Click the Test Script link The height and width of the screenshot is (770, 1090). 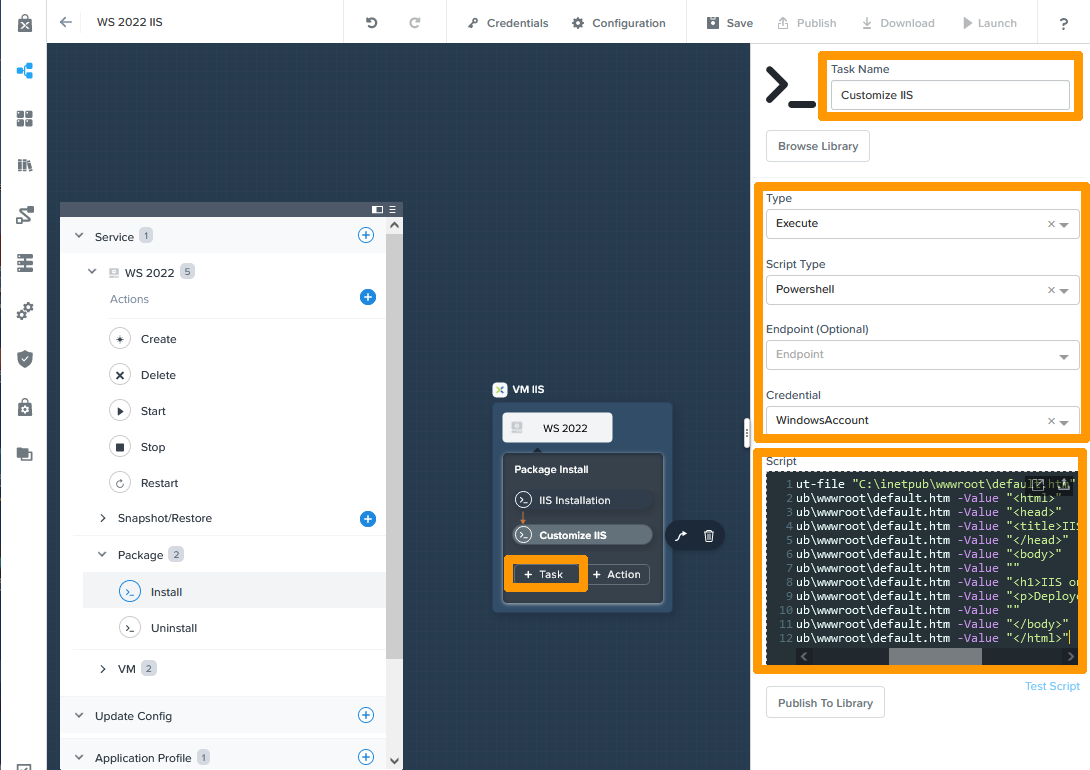1052,686
